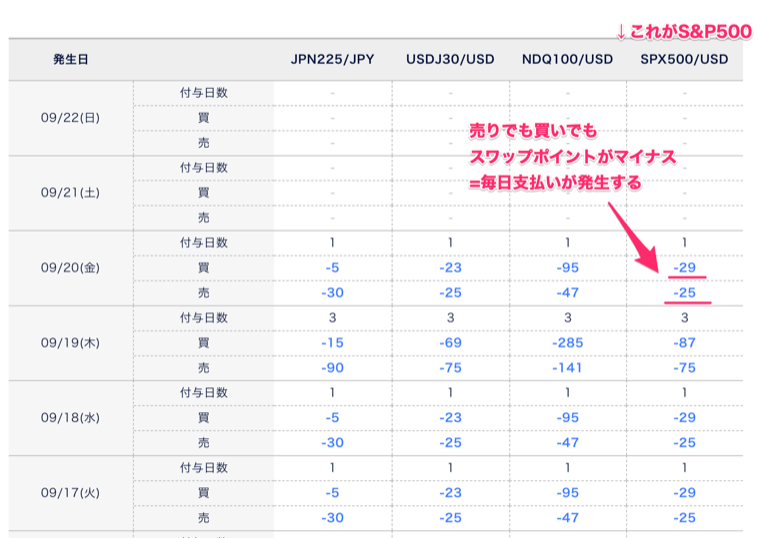The height and width of the screenshot is (538, 760).
Task: Click 09/20 NDQ100/USD sell value -47
Action: coord(568,293)
